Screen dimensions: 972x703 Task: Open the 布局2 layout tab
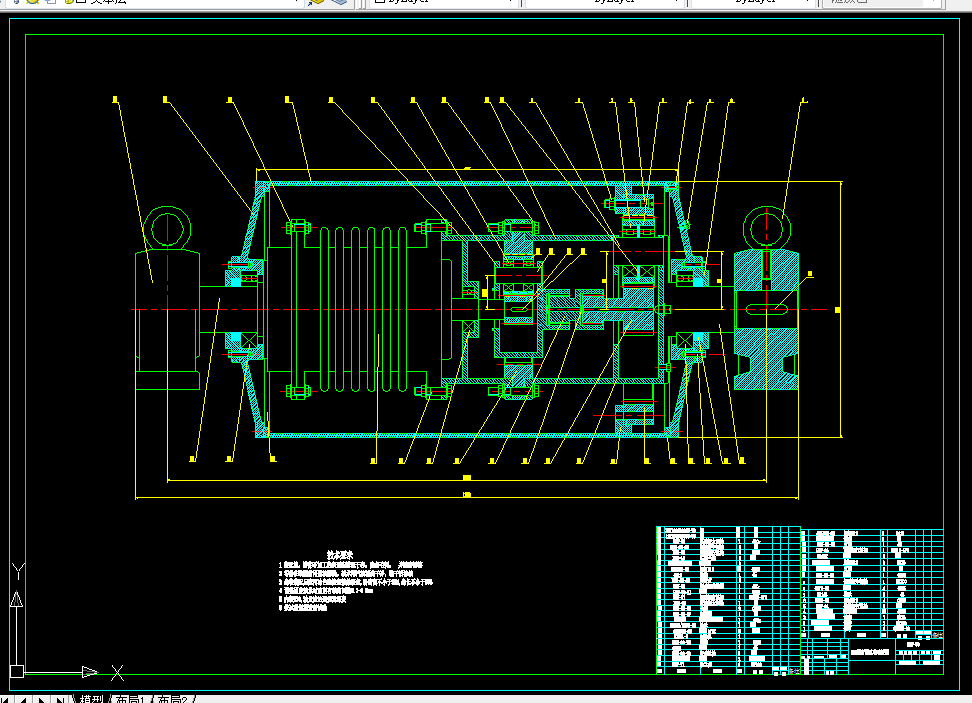point(172,699)
